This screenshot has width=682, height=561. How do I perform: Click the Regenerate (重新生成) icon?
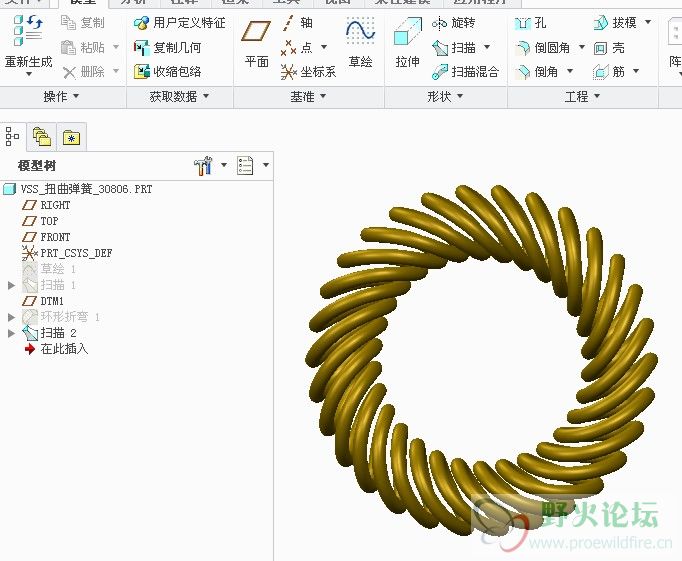point(28,30)
